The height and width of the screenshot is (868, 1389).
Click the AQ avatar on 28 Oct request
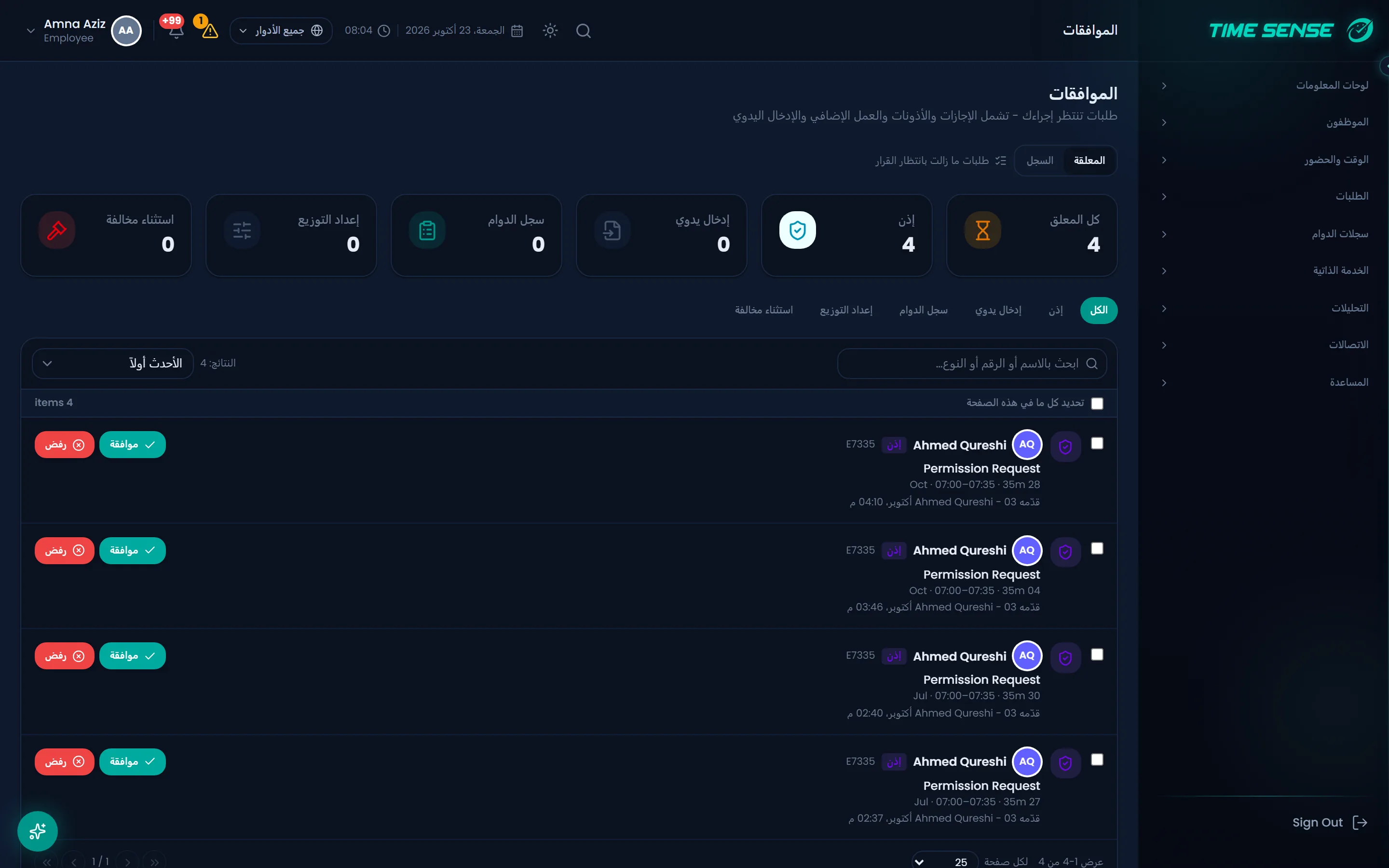click(1027, 444)
